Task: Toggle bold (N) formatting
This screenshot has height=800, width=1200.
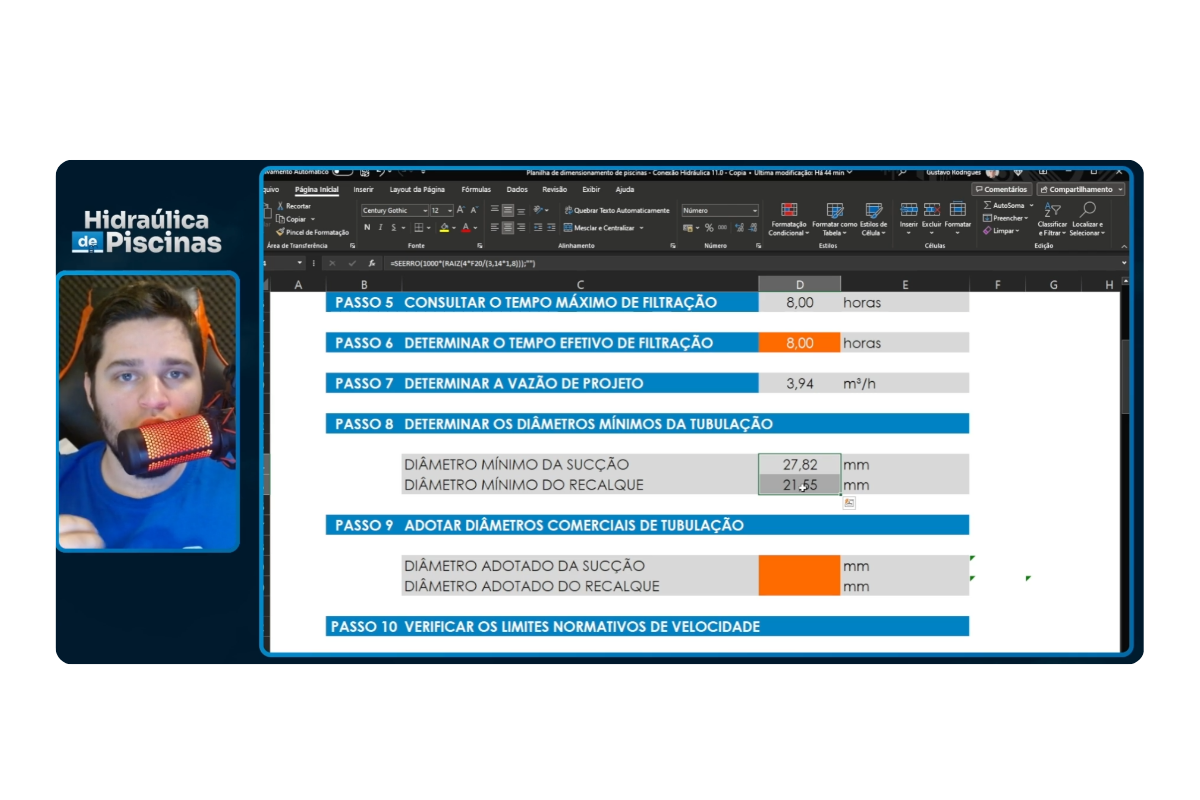Action: pyautogui.click(x=367, y=228)
